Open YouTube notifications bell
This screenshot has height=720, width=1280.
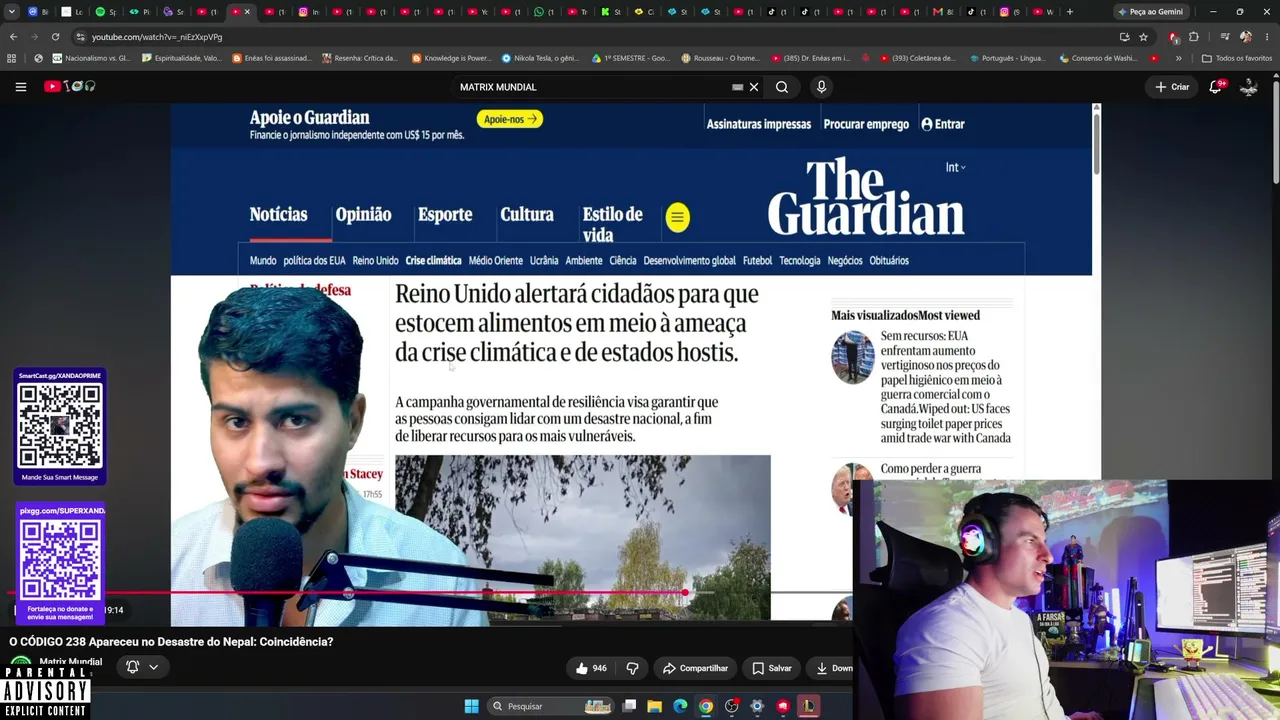(x=1216, y=87)
